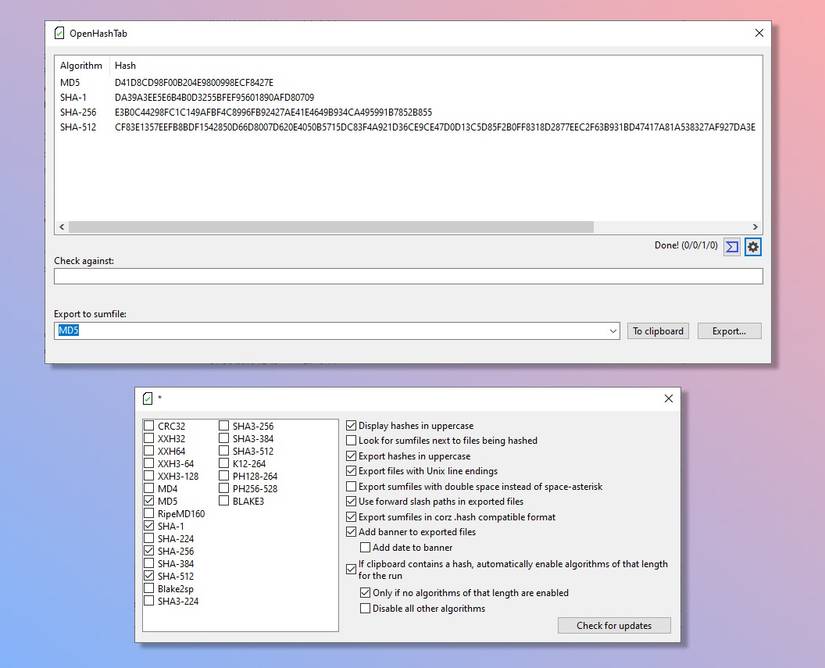Copy hashes with the To clipboard button
This screenshot has width=825, height=668.
[x=657, y=331]
